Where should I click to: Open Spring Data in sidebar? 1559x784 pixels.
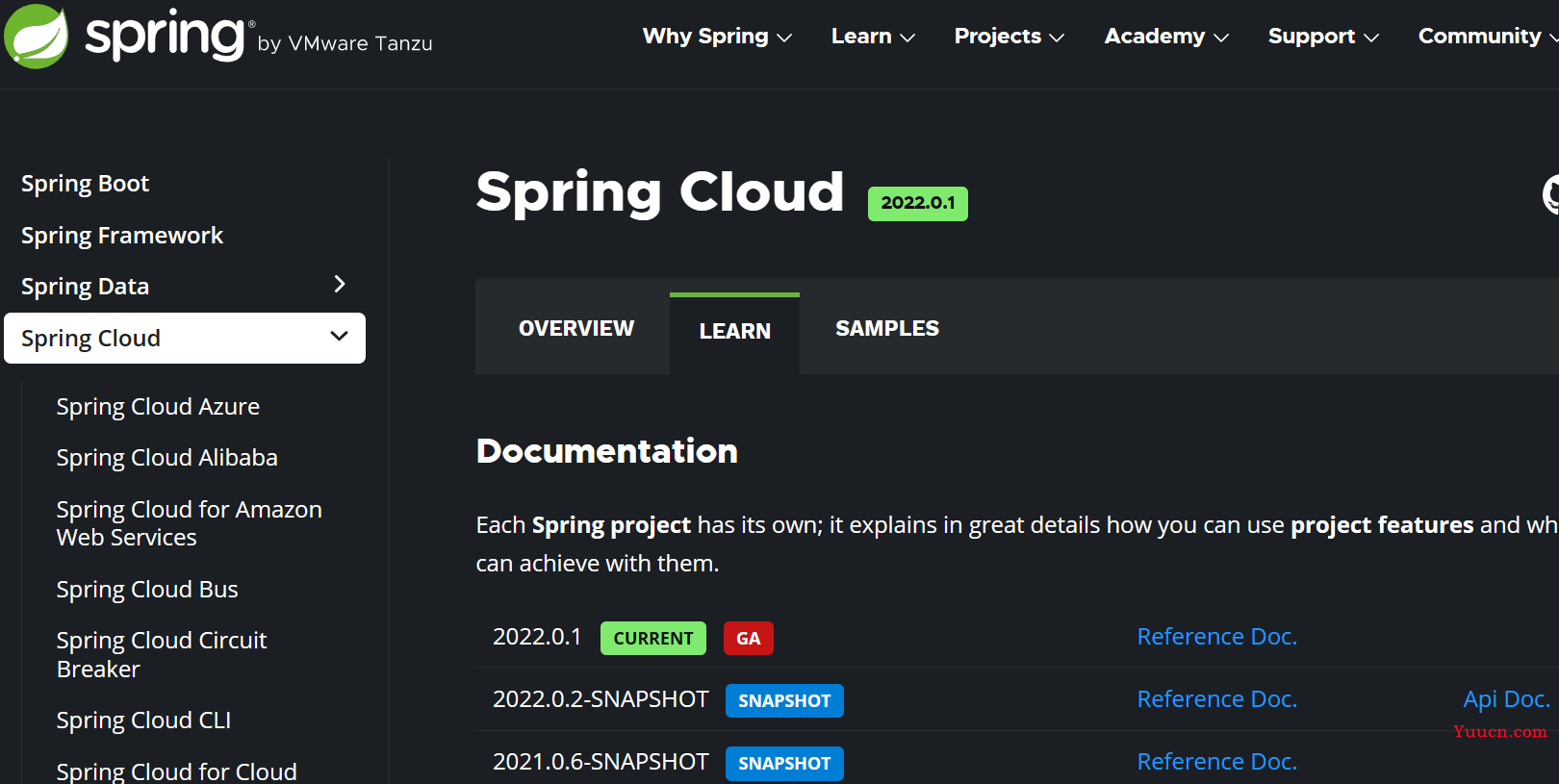(x=85, y=287)
